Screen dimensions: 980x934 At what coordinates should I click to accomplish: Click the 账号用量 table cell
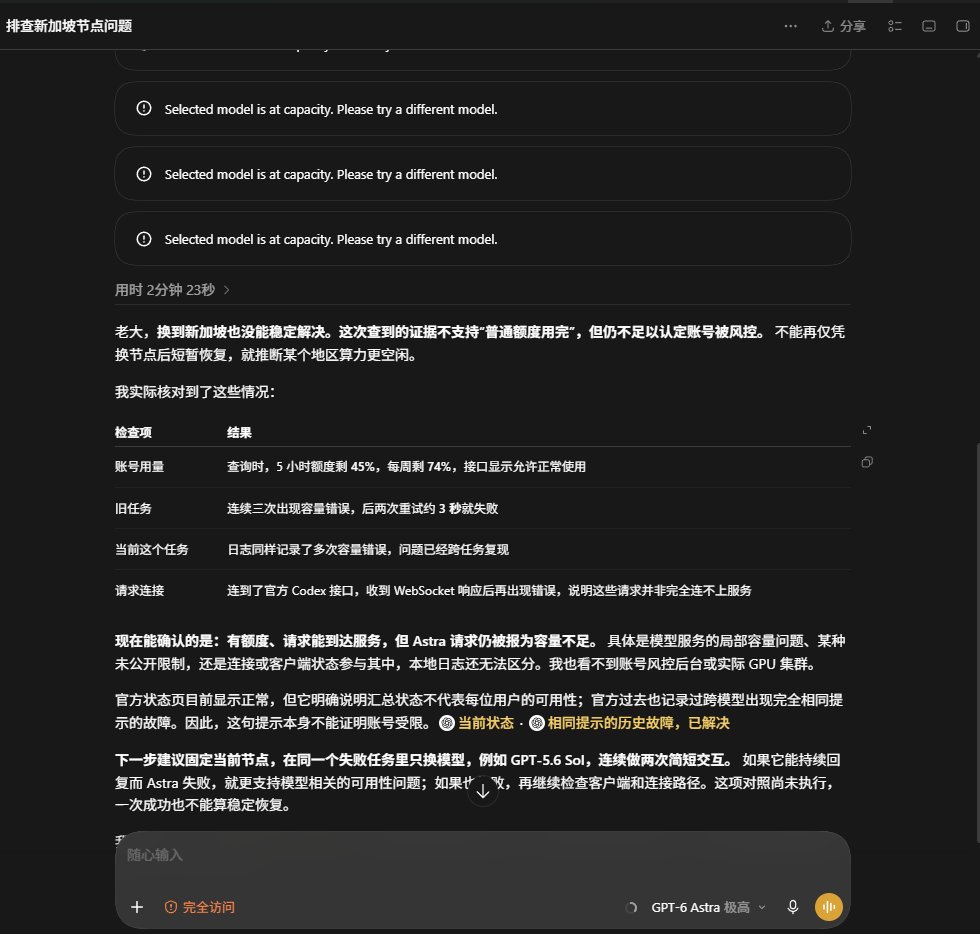(139, 467)
